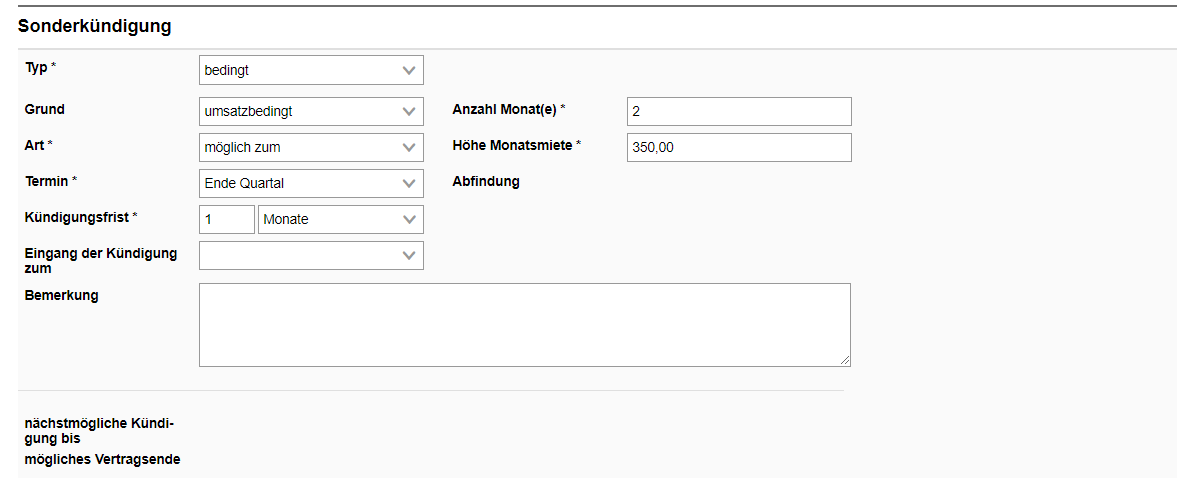Click the mögliches Vertragsende label
1192x482 pixels.
click(x=102, y=459)
